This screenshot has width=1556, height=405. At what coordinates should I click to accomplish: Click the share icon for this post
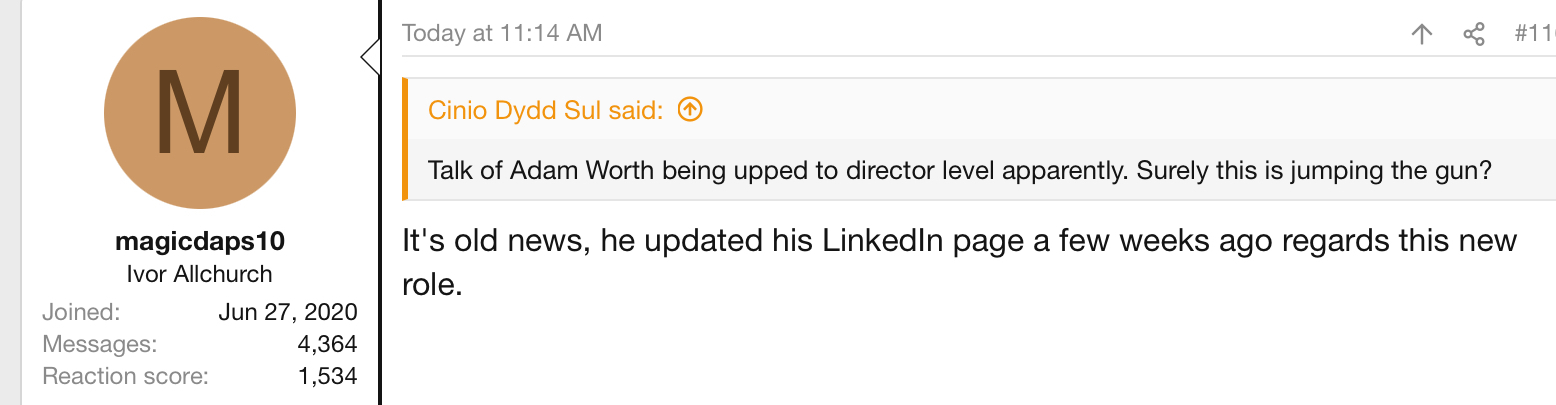1474,34
